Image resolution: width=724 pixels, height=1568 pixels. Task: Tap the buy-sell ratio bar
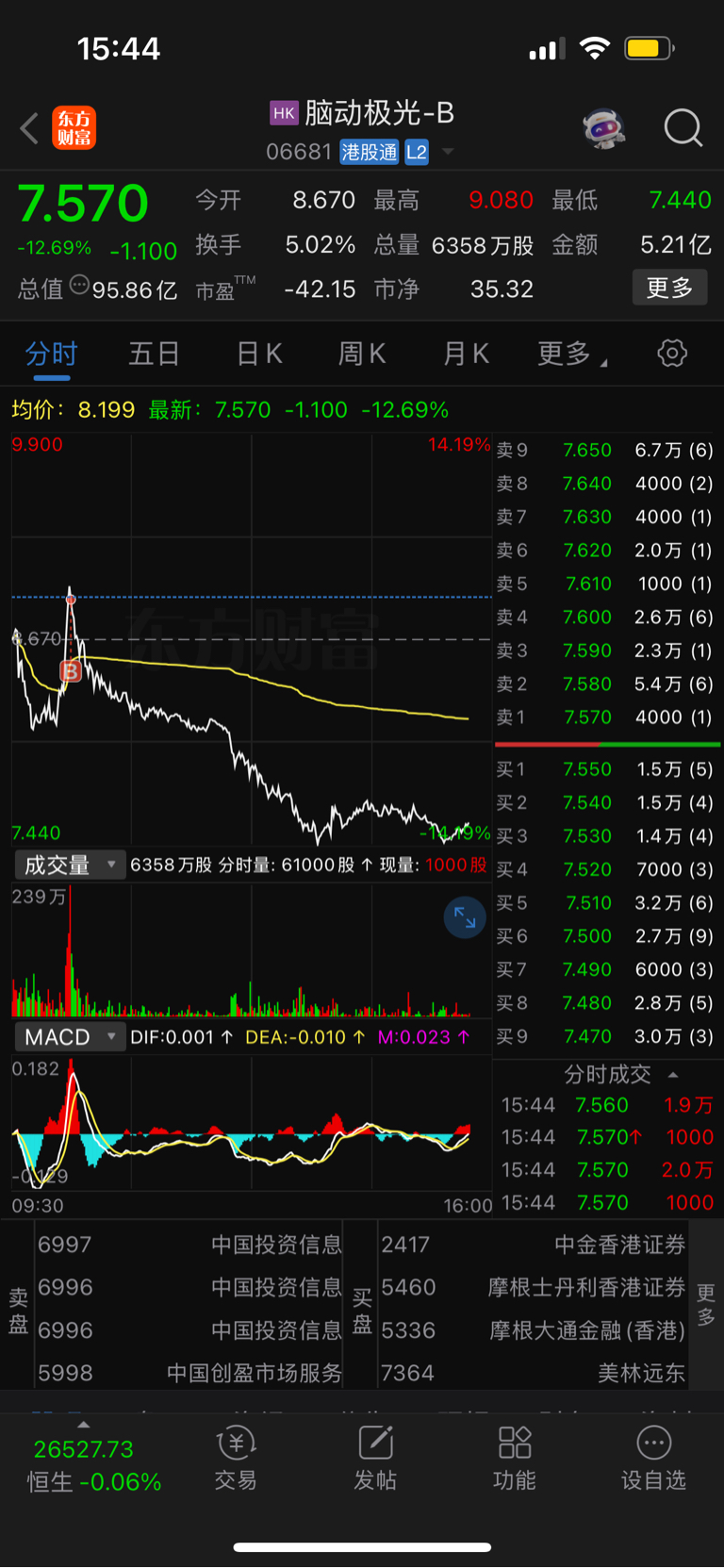(607, 745)
